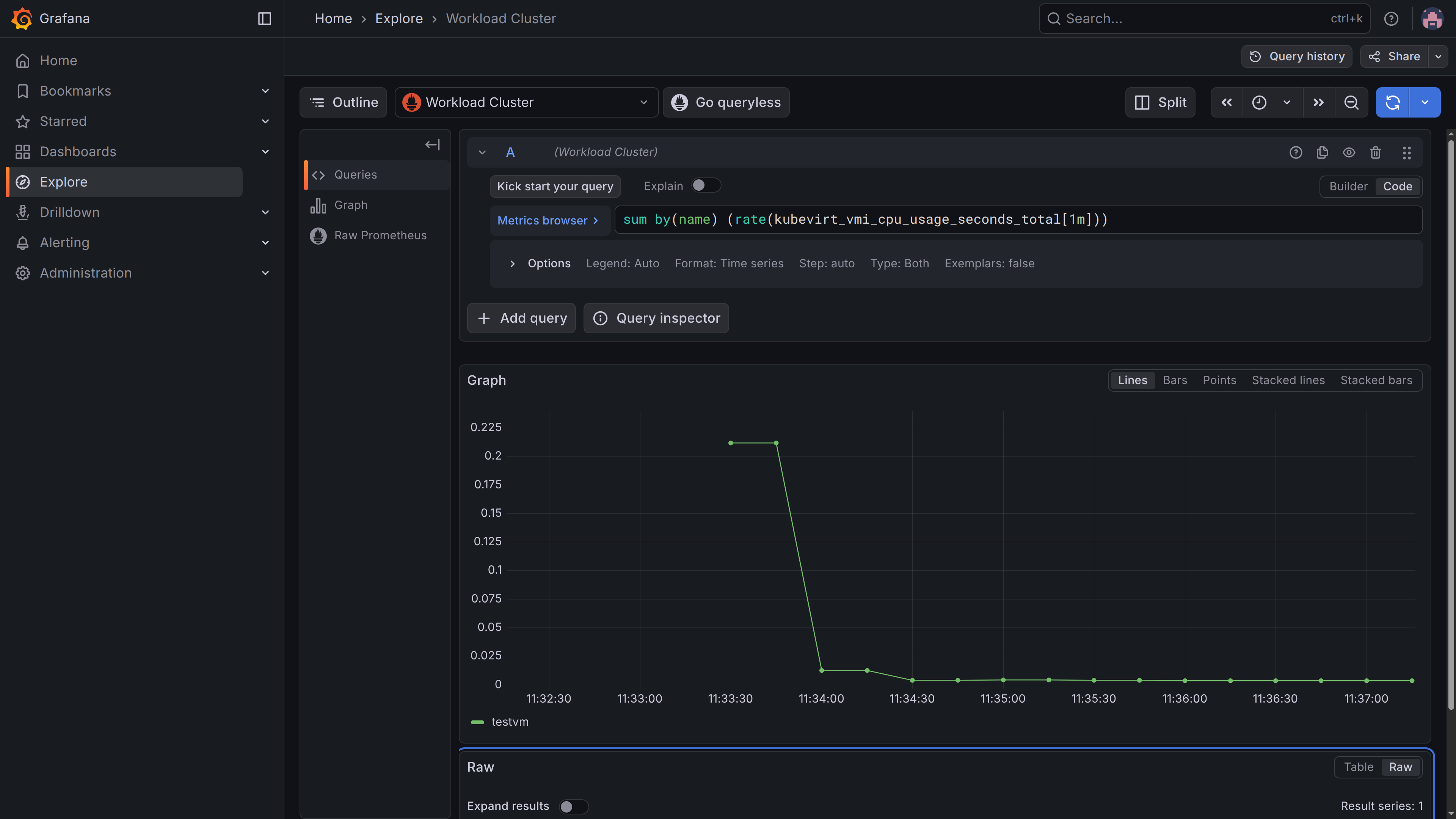Switch graph display to Stacked bars
1456x819 pixels.
[1376, 380]
